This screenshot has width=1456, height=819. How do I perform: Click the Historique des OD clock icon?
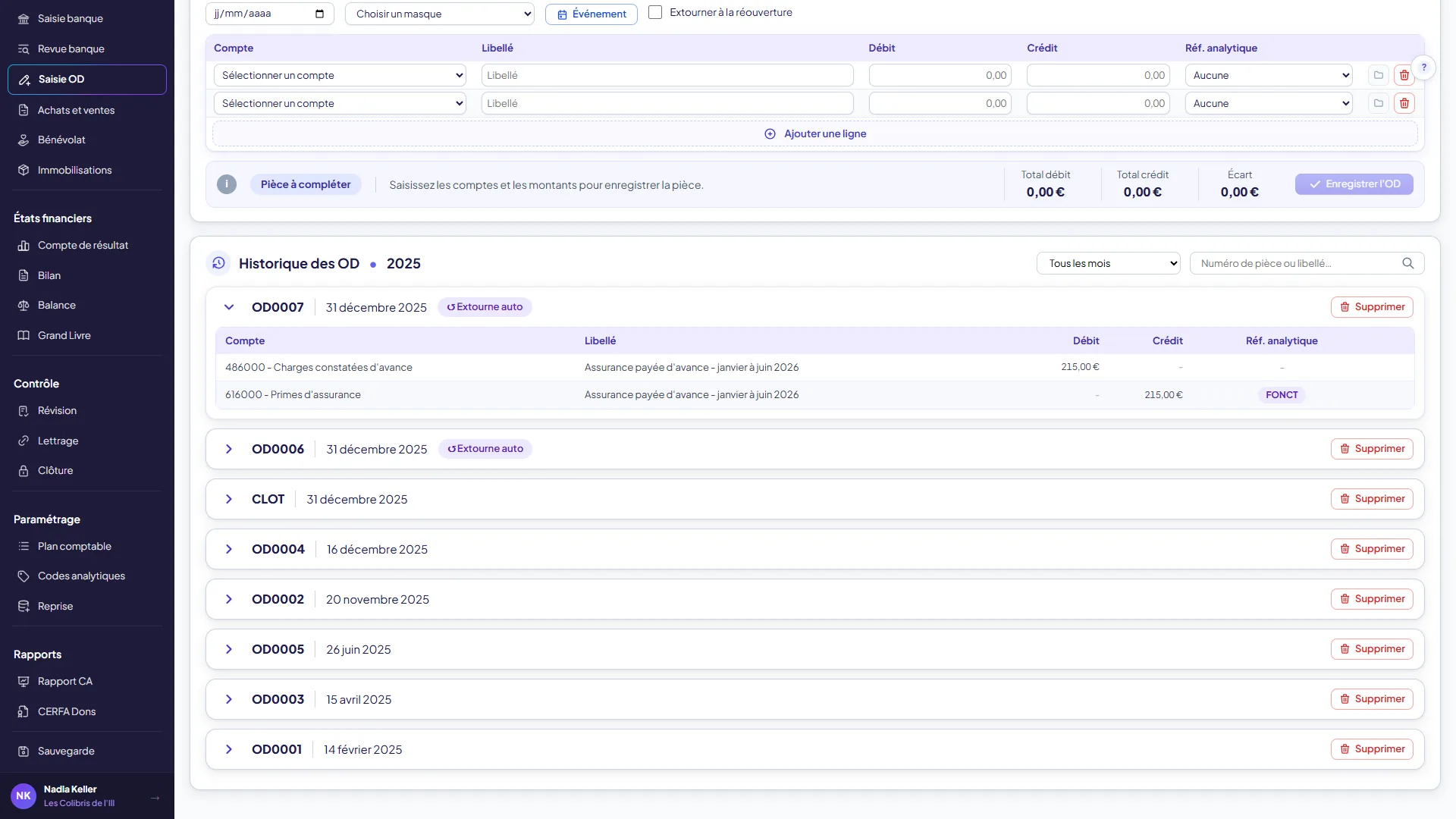[218, 263]
